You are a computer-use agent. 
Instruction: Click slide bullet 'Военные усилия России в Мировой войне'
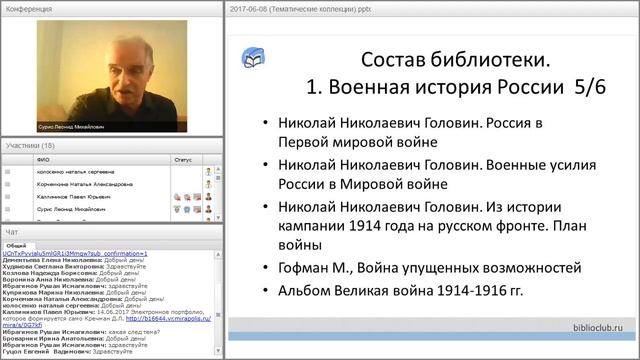click(x=437, y=174)
